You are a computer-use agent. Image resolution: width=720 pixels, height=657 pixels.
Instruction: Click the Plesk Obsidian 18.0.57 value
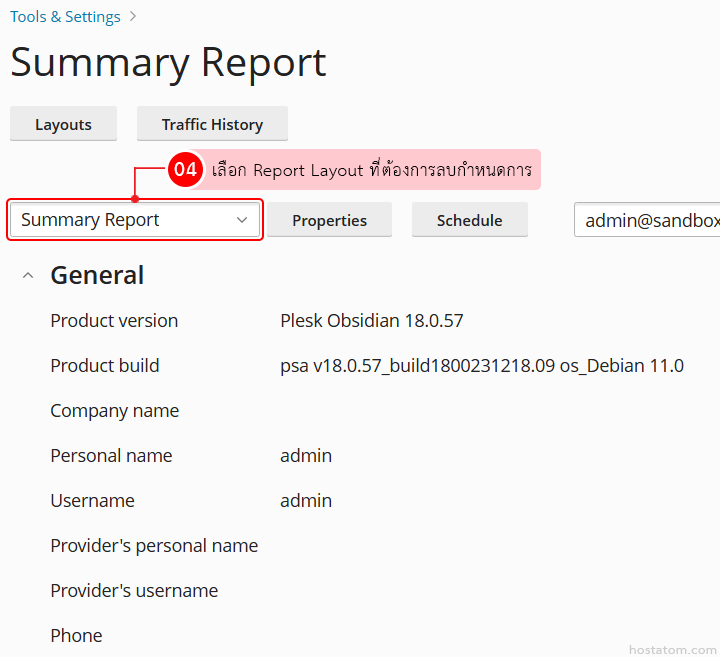[371, 321]
